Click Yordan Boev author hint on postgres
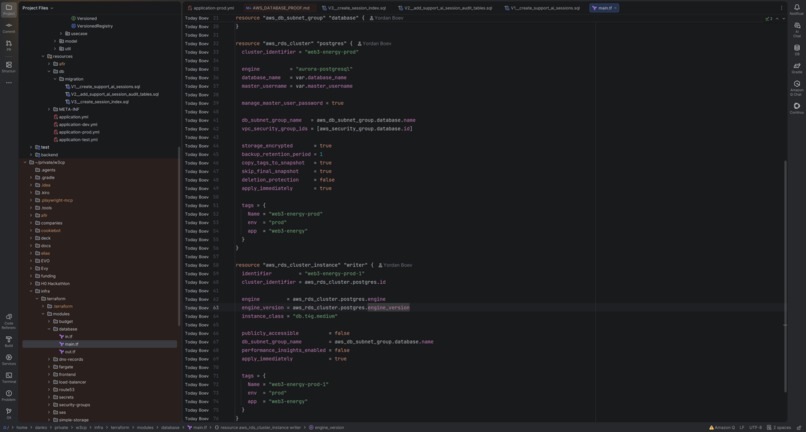This screenshot has height=432, width=806. coord(375,44)
